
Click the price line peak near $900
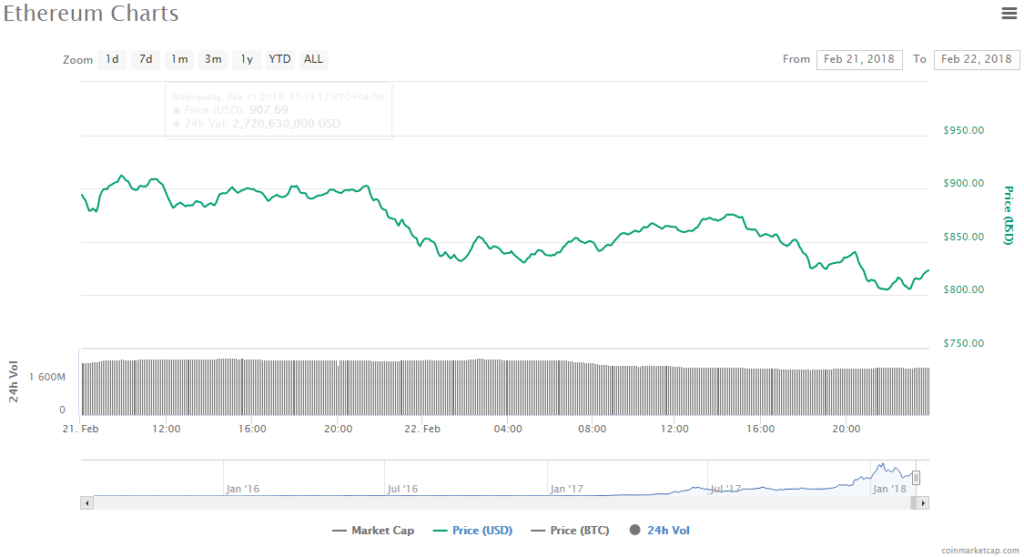point(122,176)
